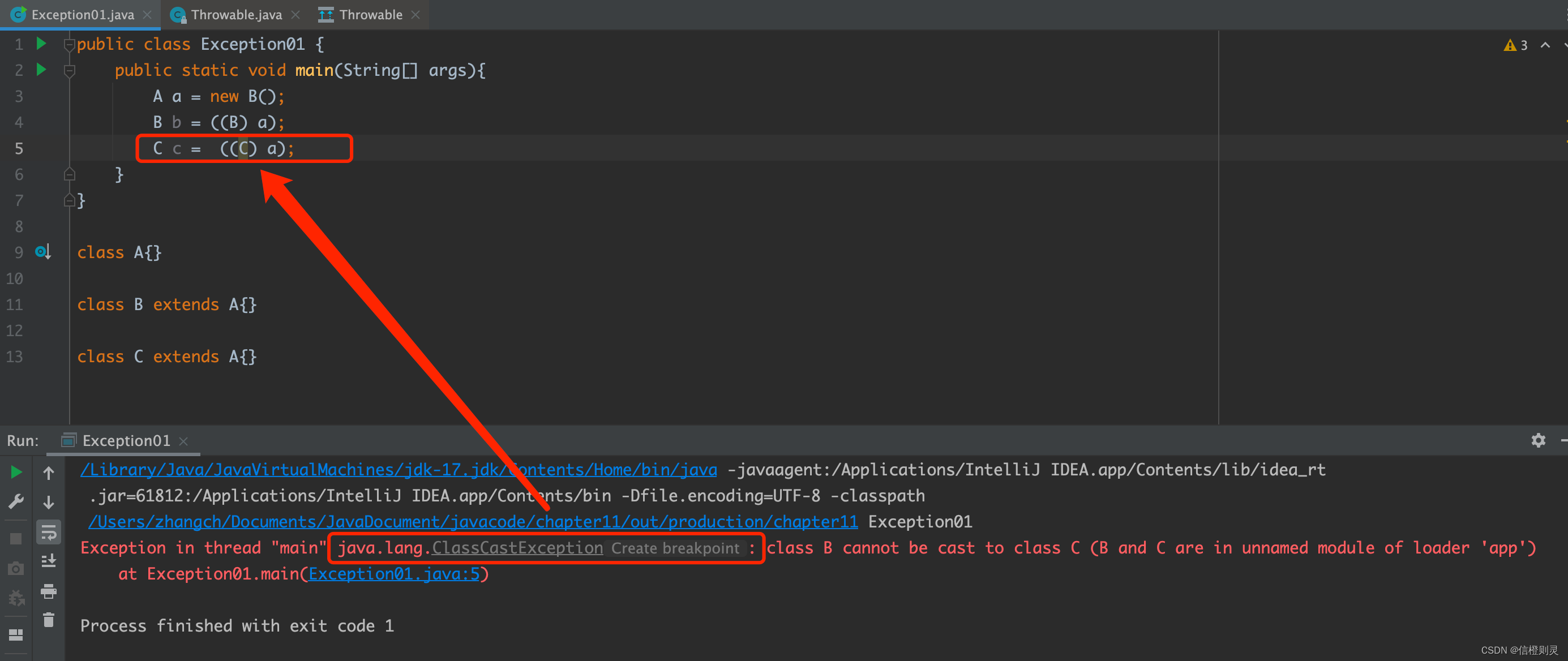
Task: Click 'class C extends A{}' declaration
Action: tap(167, 357)
